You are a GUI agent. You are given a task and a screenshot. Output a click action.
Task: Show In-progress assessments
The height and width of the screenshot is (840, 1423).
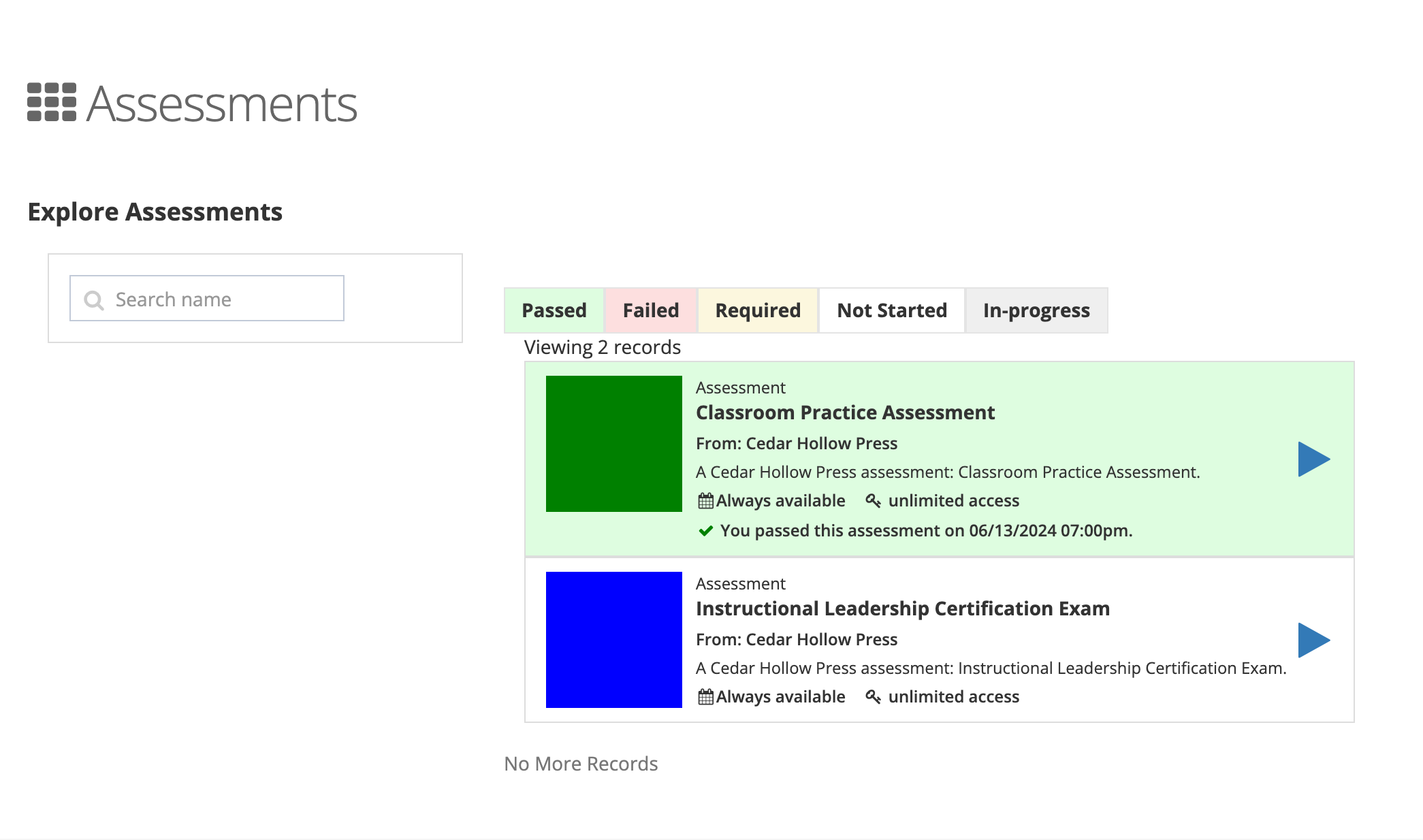coord(1036,310)
